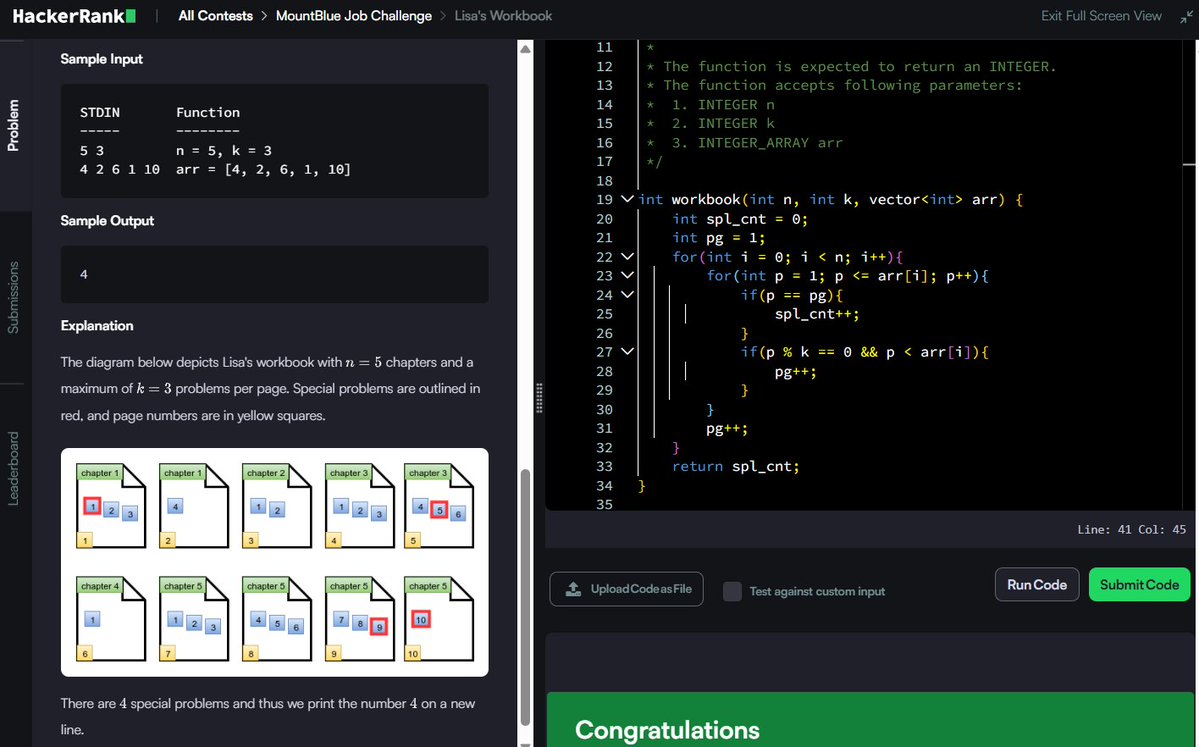This screenshot has height=747, width=1199.
Task: Click the 'int pg = 1;' code line
Action: pos(718,238)
